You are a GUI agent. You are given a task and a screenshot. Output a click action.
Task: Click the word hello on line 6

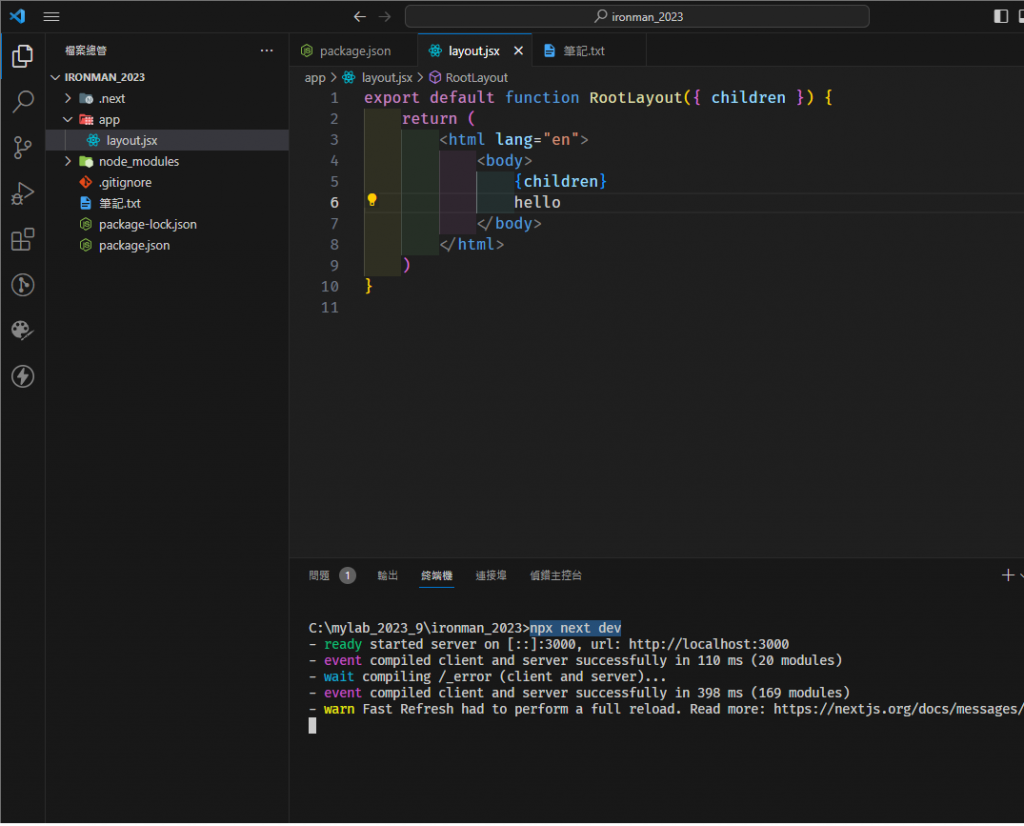click(x=537, y=203)
